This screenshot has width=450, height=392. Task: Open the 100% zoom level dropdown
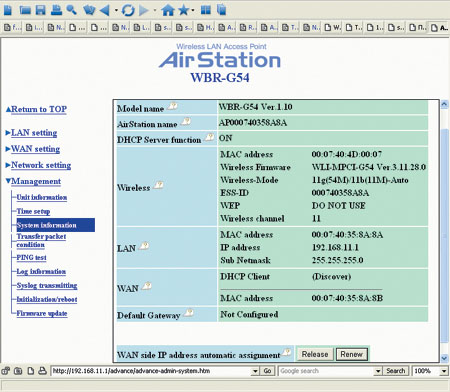click(444, 371)
